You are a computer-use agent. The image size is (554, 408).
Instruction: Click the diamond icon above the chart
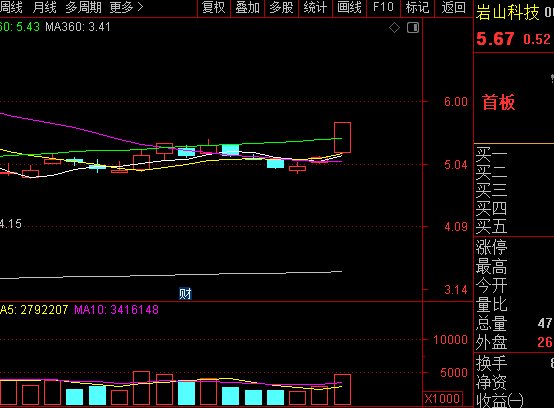click(x=394, y=28)
